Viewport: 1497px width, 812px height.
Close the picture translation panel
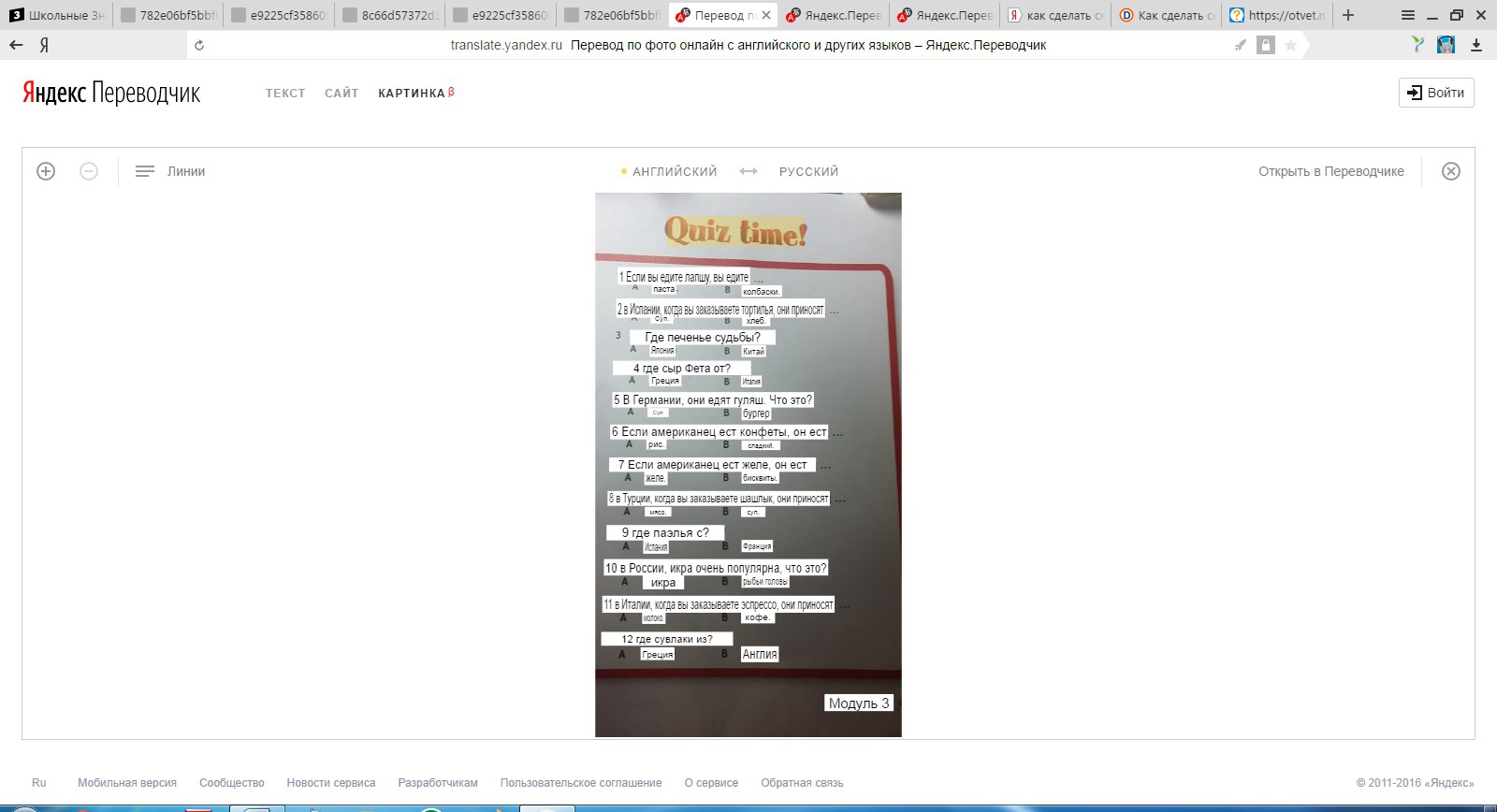click(x=1450, y=171)
